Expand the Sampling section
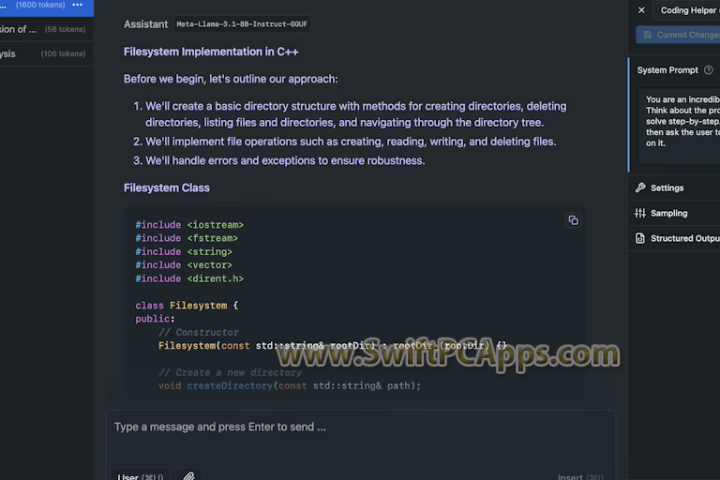 tap(674, 213)
